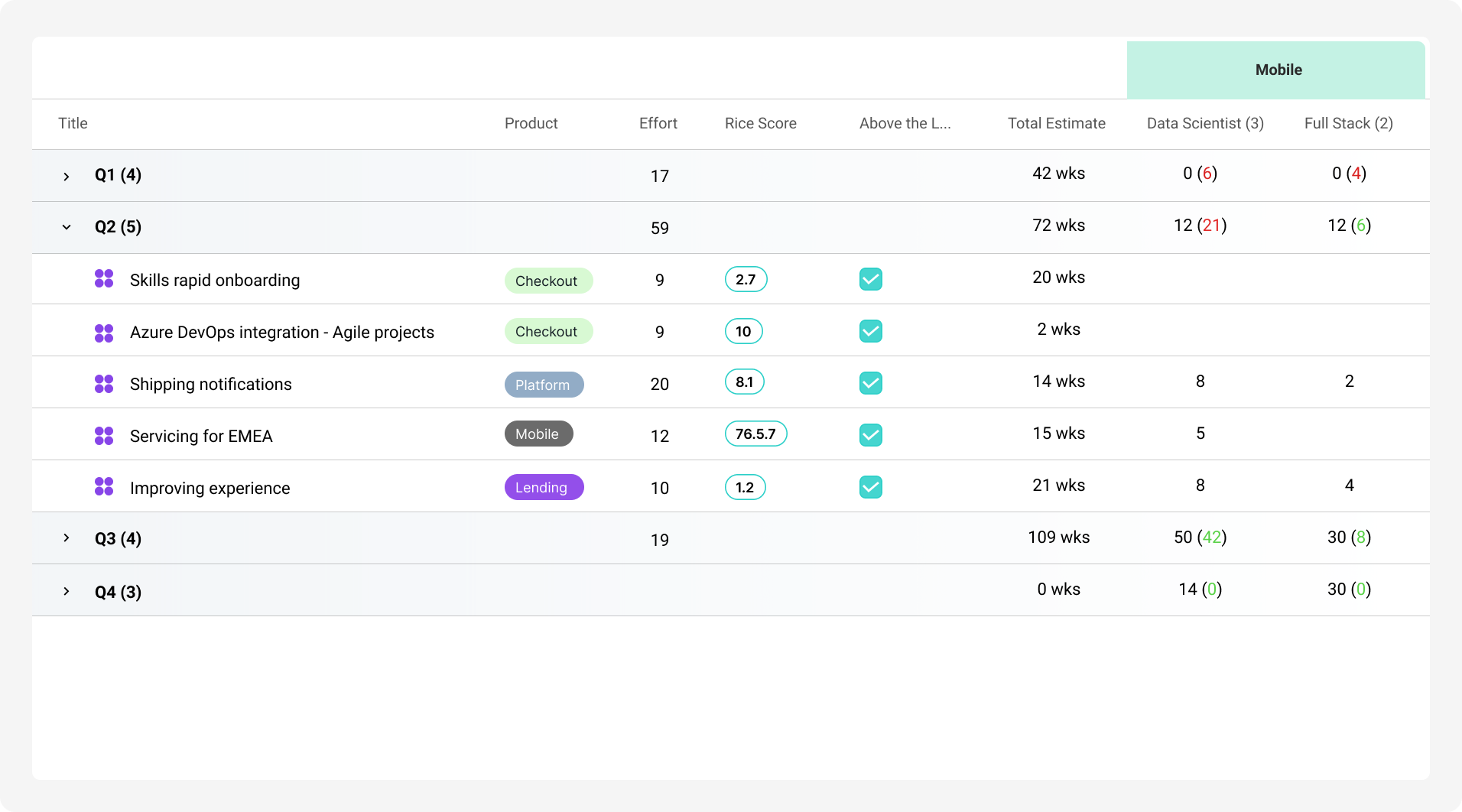
Task: Expand the Q4 group chevron
Action: [x=67, y=591]
